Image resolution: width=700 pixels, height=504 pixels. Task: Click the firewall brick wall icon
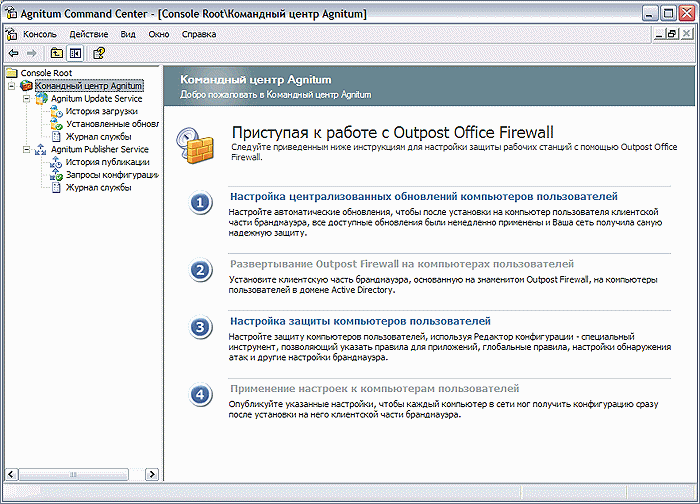[x=195, y=145]
